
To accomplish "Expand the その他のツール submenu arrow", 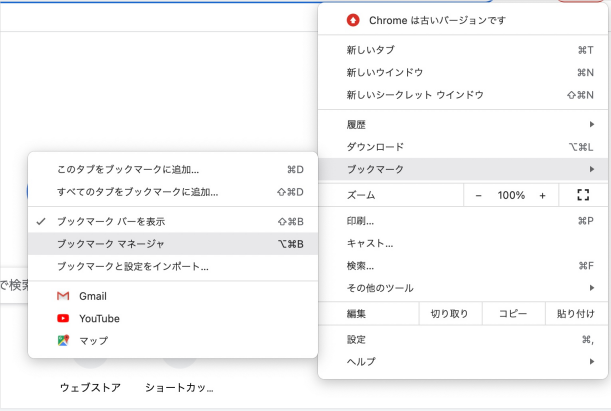I will pyautogui.click(x=592, y=288).
